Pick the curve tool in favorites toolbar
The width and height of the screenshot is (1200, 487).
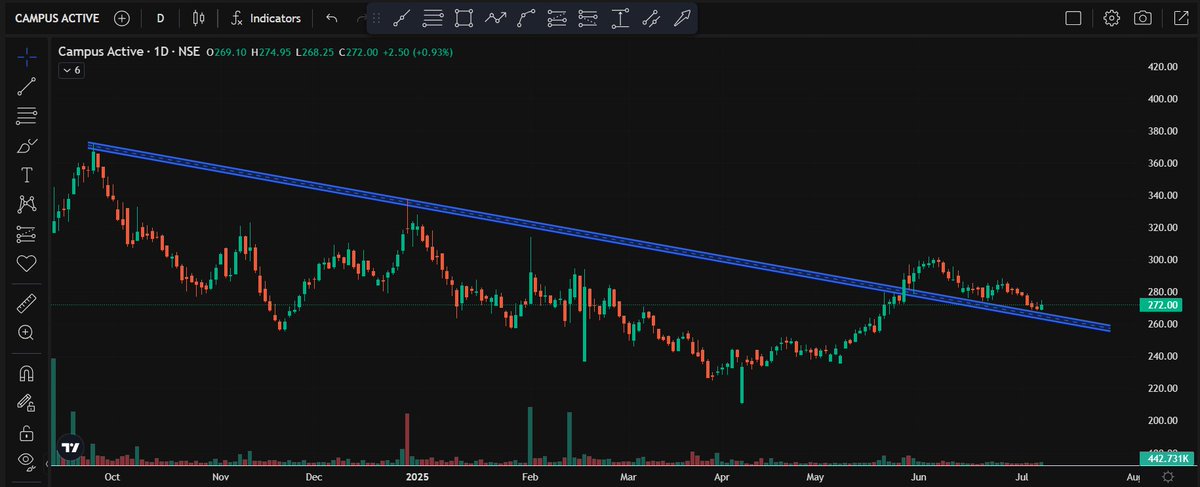pyautogui.click(x=527, y=18)
